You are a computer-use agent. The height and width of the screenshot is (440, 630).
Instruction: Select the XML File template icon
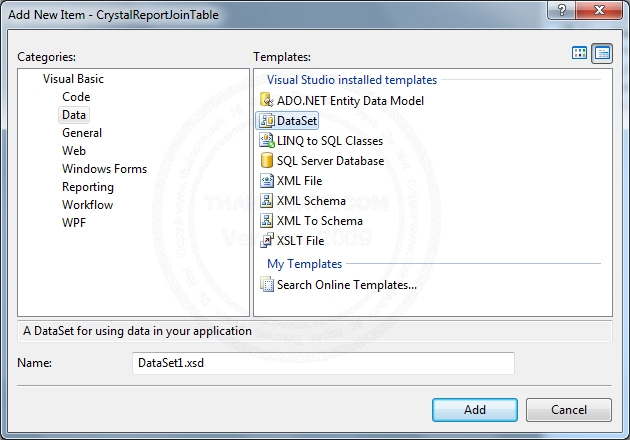click(267, 181)
